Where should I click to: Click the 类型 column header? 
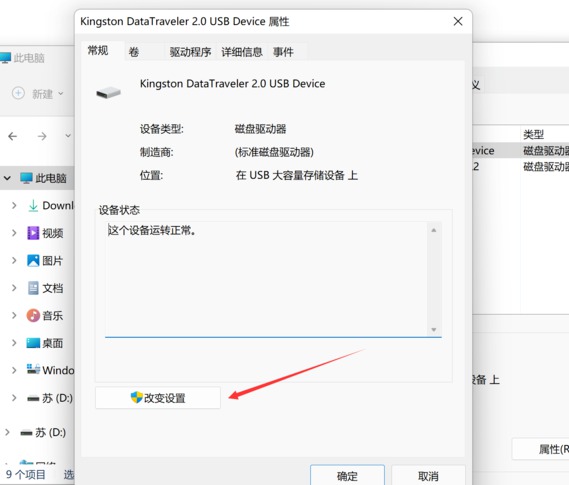point(533,135)
